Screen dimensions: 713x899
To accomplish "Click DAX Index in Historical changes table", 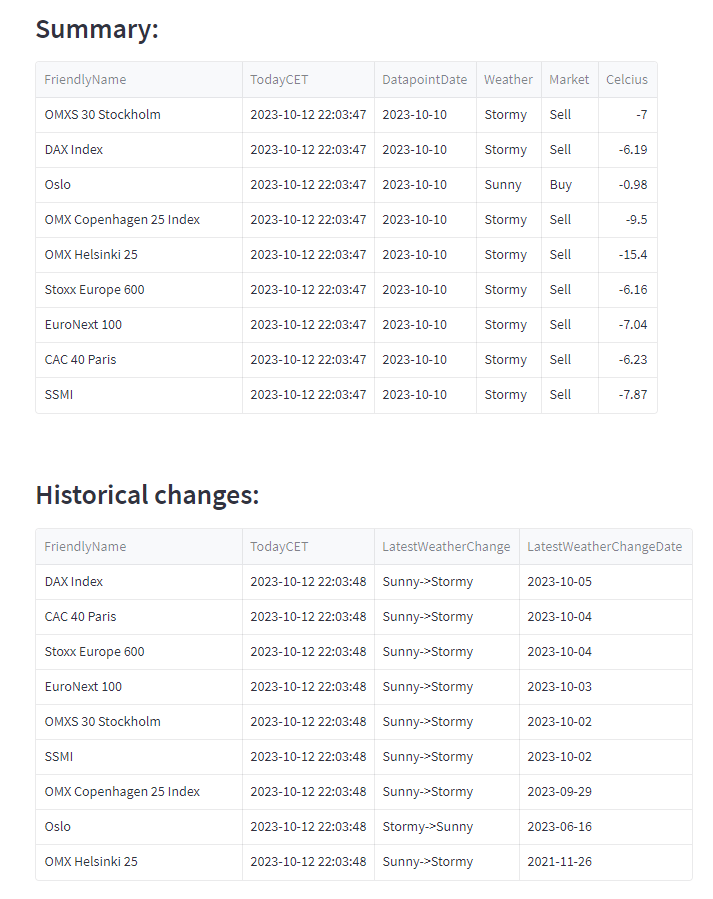I will point(74,582).
